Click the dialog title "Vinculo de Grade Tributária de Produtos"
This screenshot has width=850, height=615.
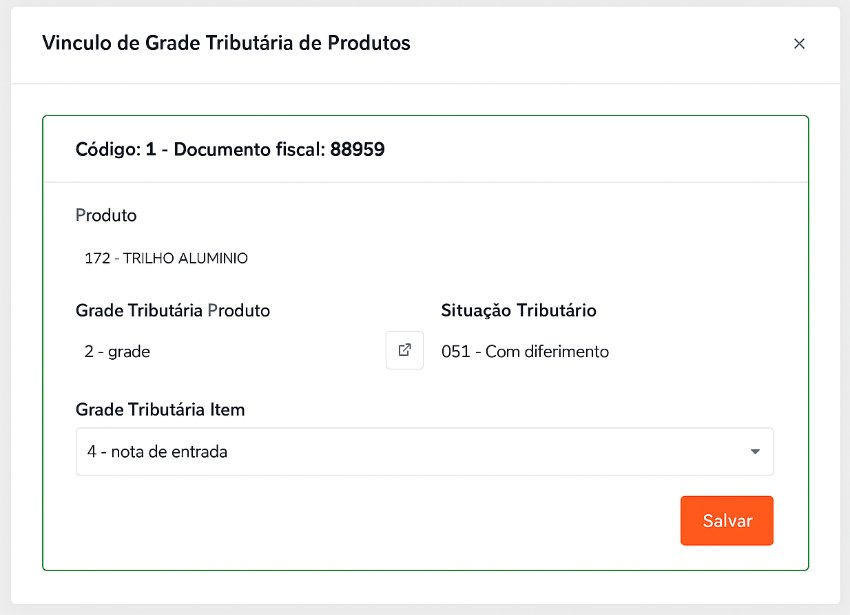click(x=226, y=43)
